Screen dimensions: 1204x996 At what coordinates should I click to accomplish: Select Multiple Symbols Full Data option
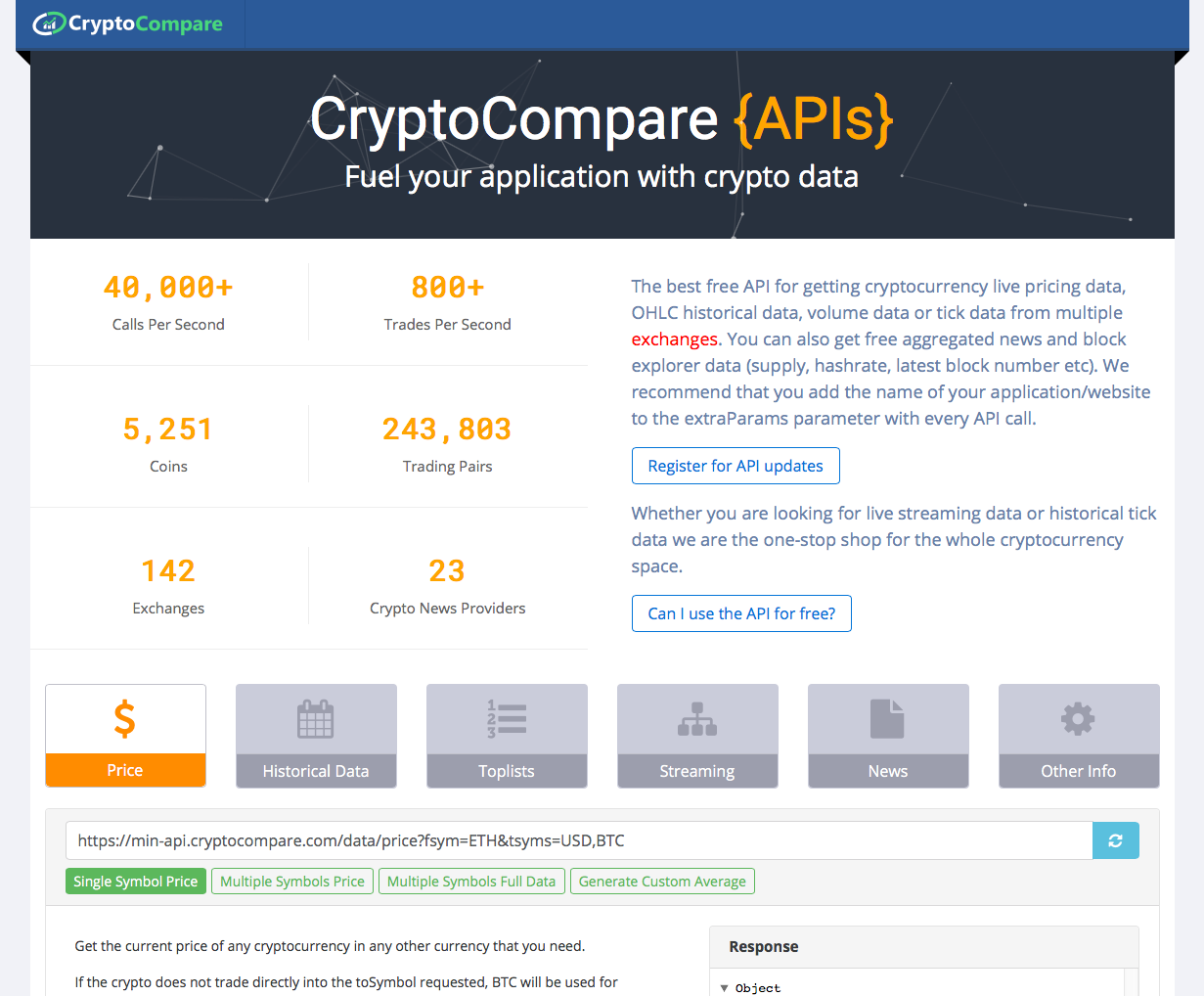coord(471,882)
